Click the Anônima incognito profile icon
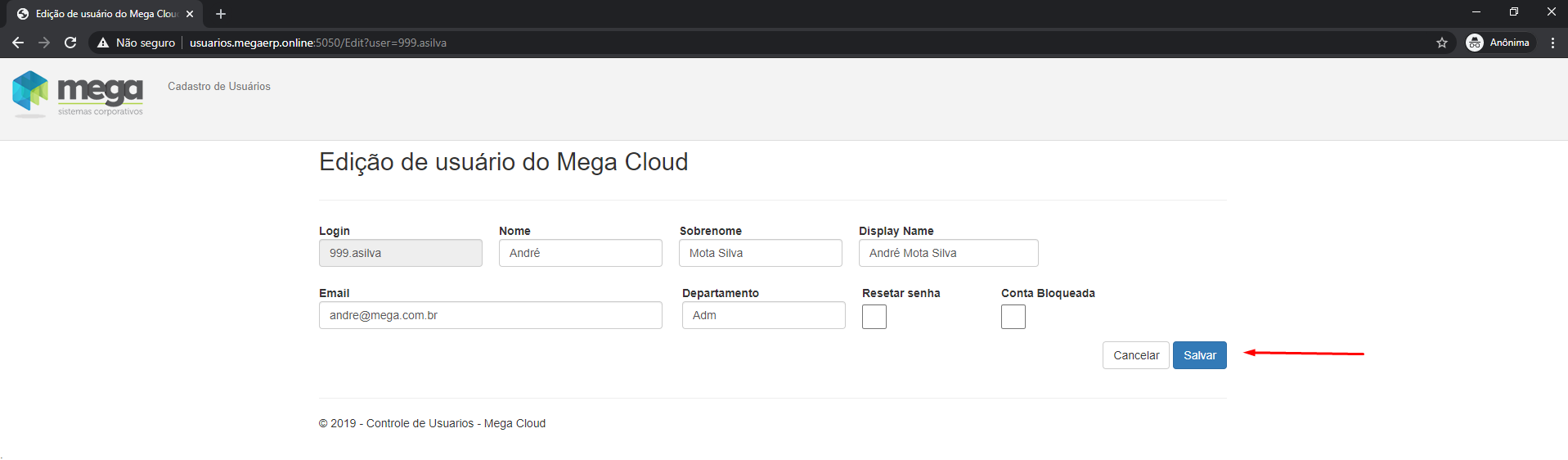Viewport: 1568px width, 460px height. tap(1475, 43)
